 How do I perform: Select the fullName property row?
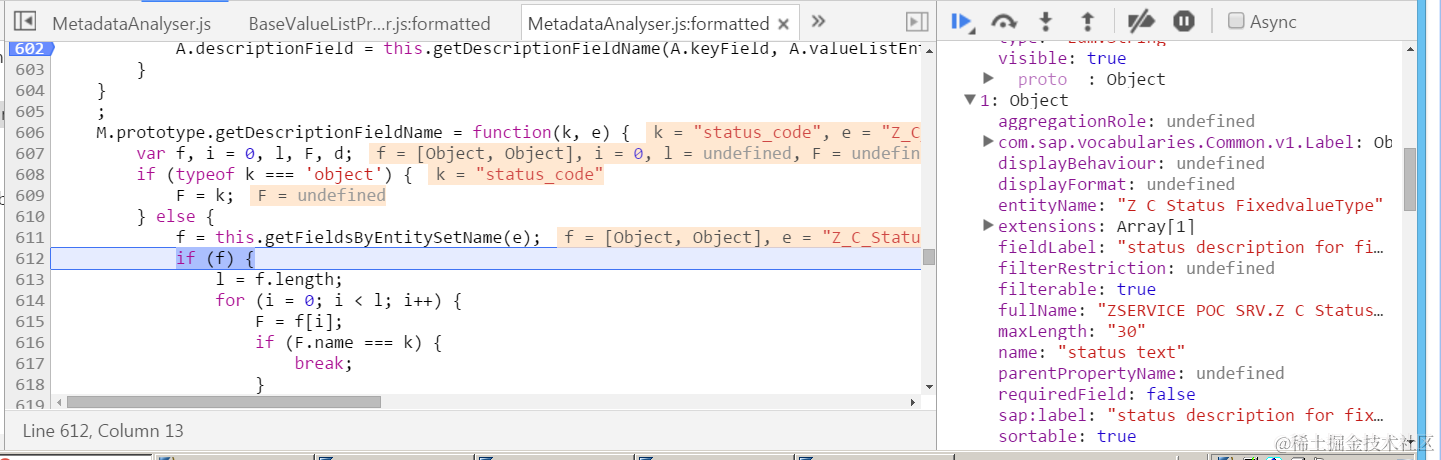click(1193, 310)
